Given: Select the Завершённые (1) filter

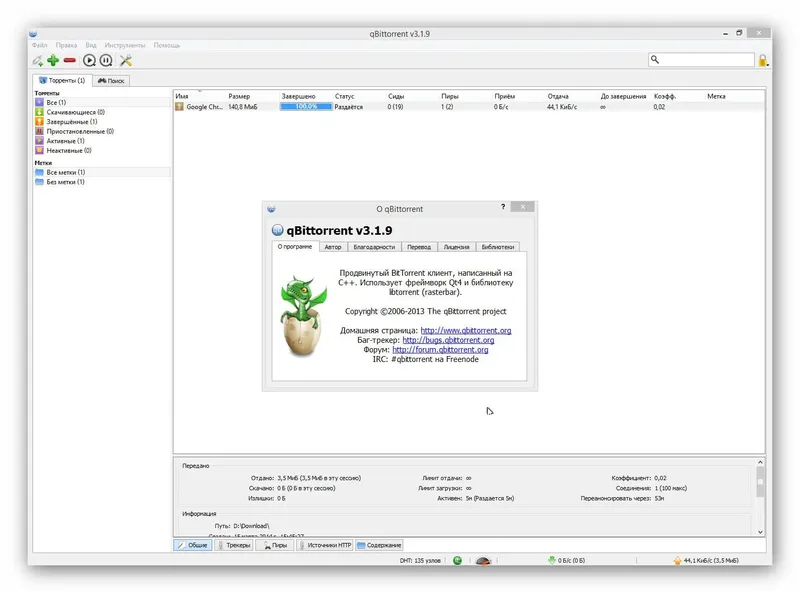Looking at the screenshot, I should point(102,122).
